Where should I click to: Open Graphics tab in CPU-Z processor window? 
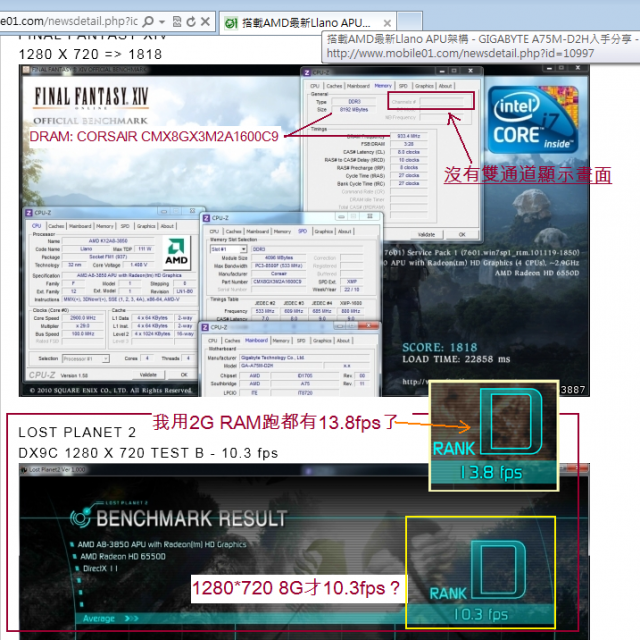[x=146, y=226]
